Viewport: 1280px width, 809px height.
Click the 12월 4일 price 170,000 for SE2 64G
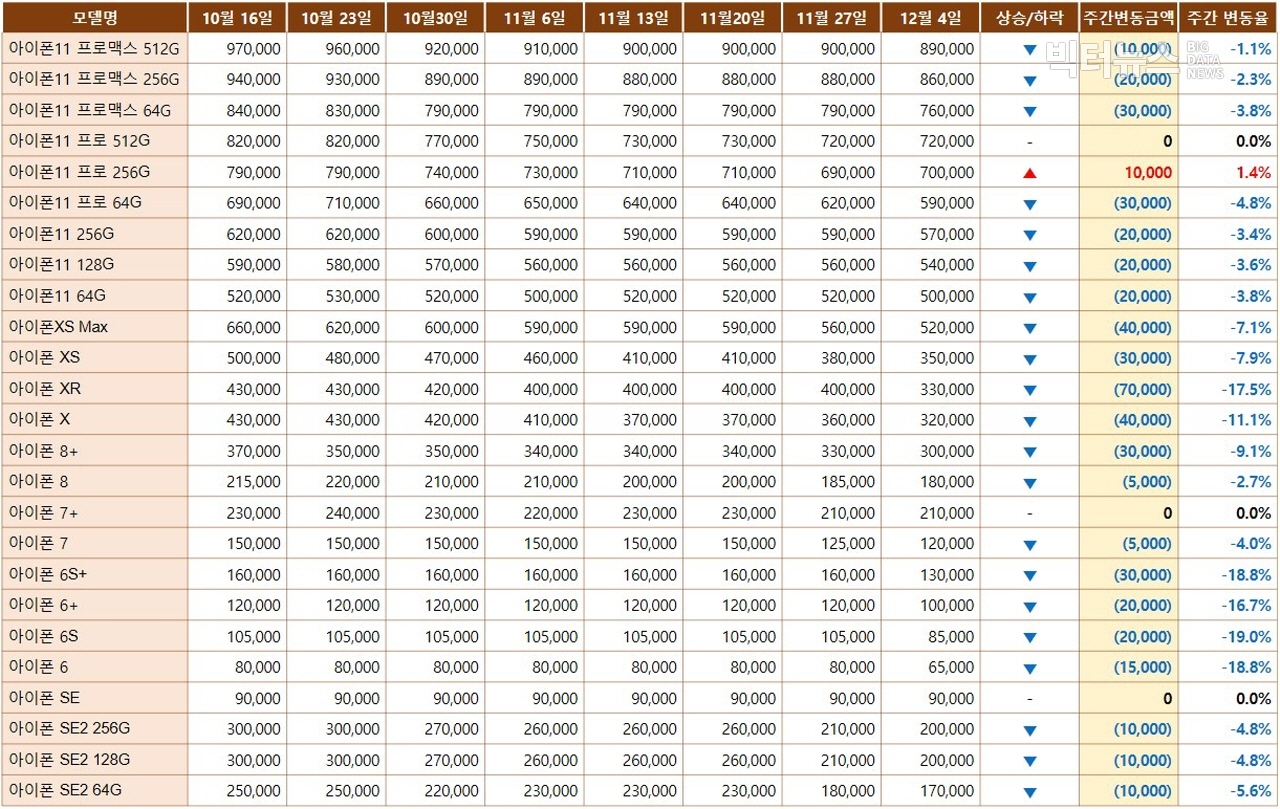click(x=946, y=791)
